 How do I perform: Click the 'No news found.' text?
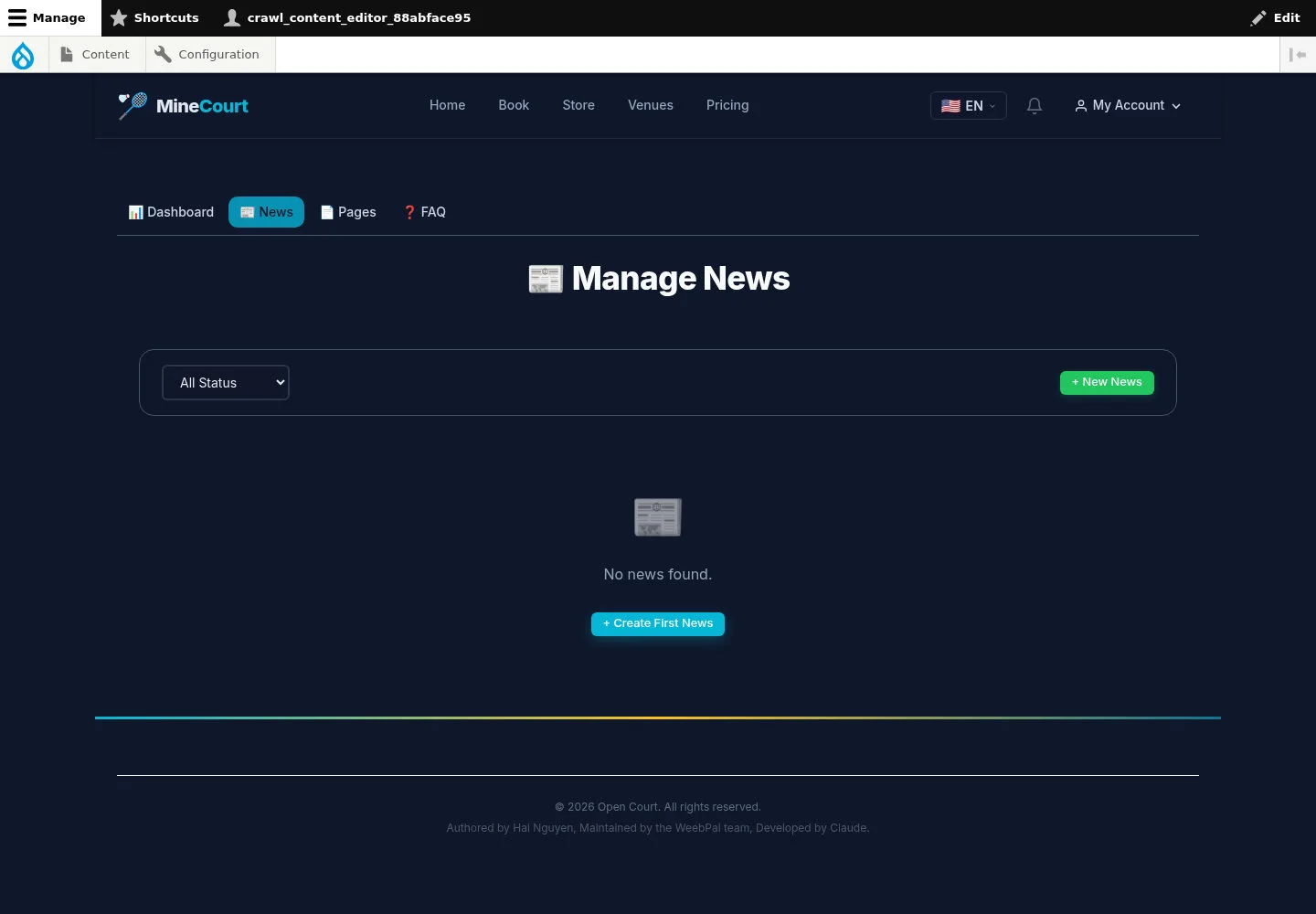click(x=658, y=574)
